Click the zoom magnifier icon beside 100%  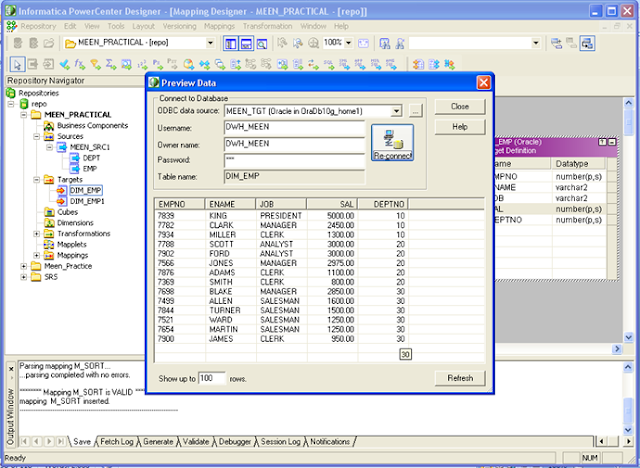[x=313, y=43]
